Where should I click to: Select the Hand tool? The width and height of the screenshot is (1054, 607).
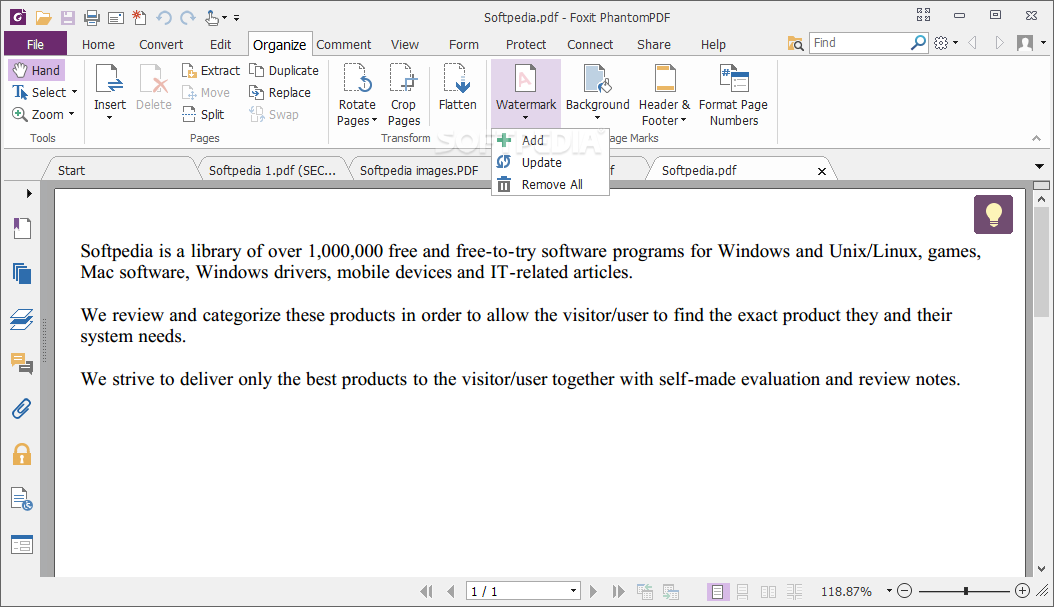[x=37, y=70]
